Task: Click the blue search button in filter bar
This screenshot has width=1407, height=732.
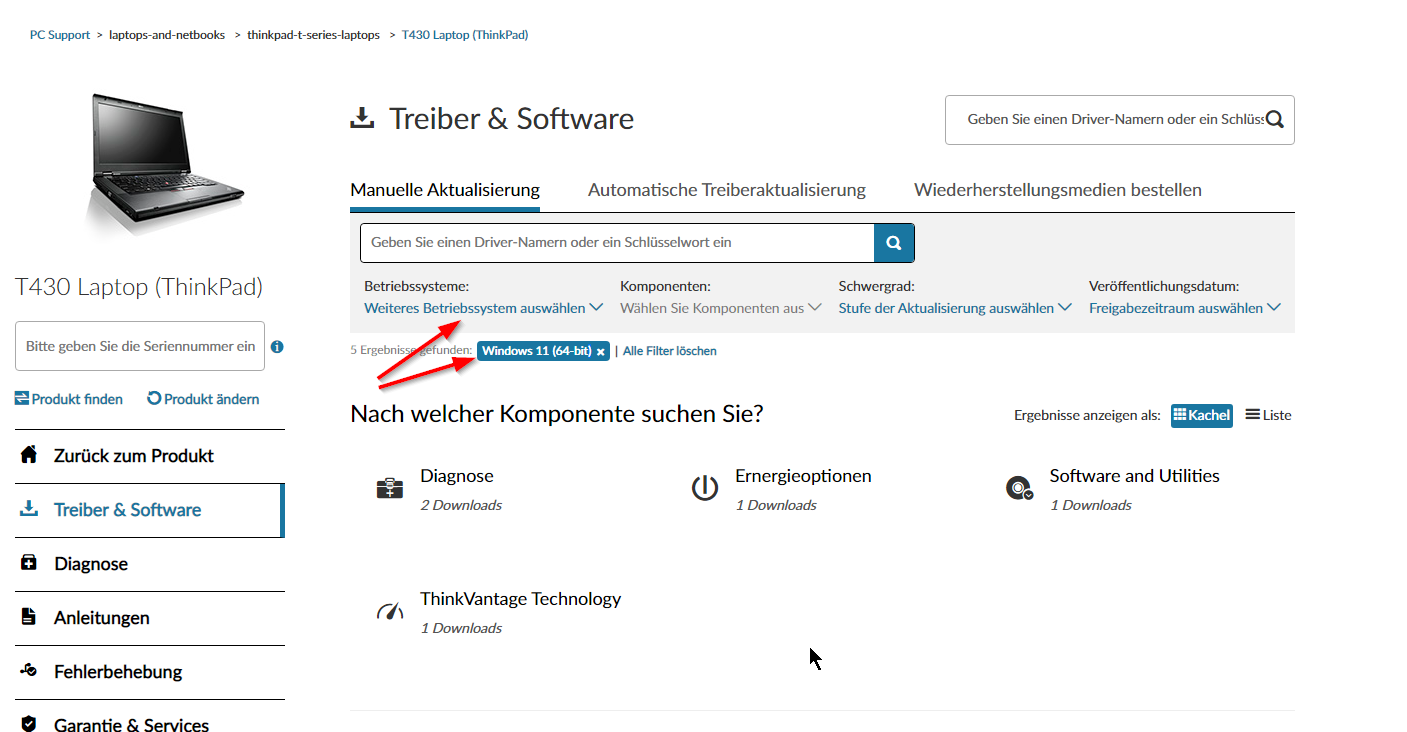Action: click(894, 243)
